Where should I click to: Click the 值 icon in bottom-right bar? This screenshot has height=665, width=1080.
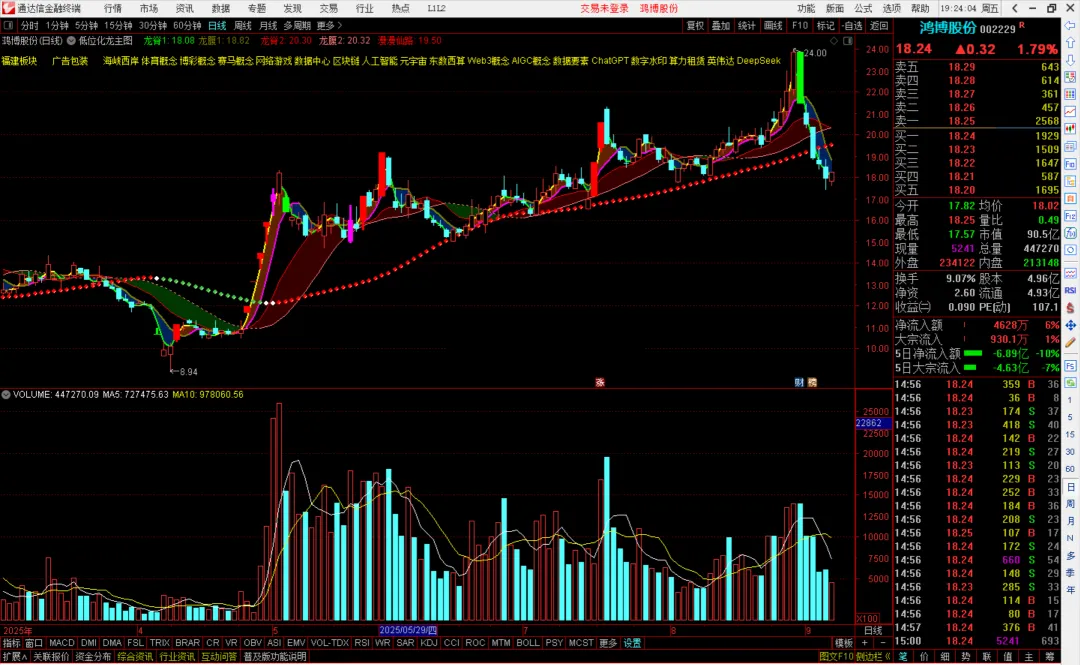pyautogui.click(x=1008, y=657)
